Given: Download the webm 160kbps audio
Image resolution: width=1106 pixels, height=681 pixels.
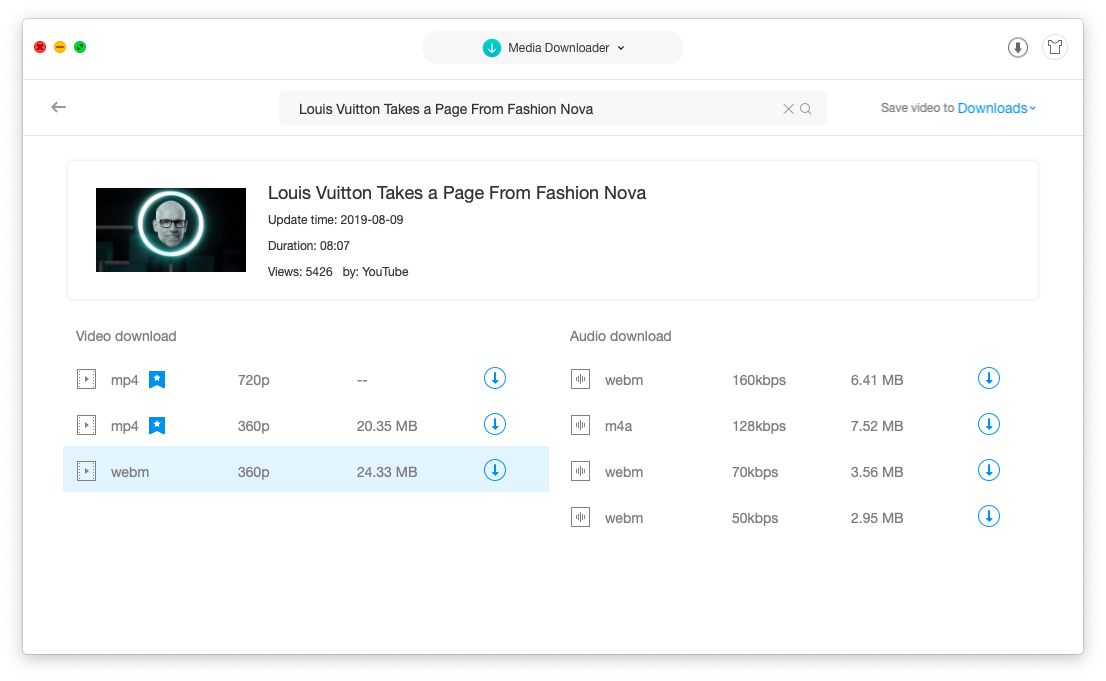Looking at the screenshot, I should (988, 378).
